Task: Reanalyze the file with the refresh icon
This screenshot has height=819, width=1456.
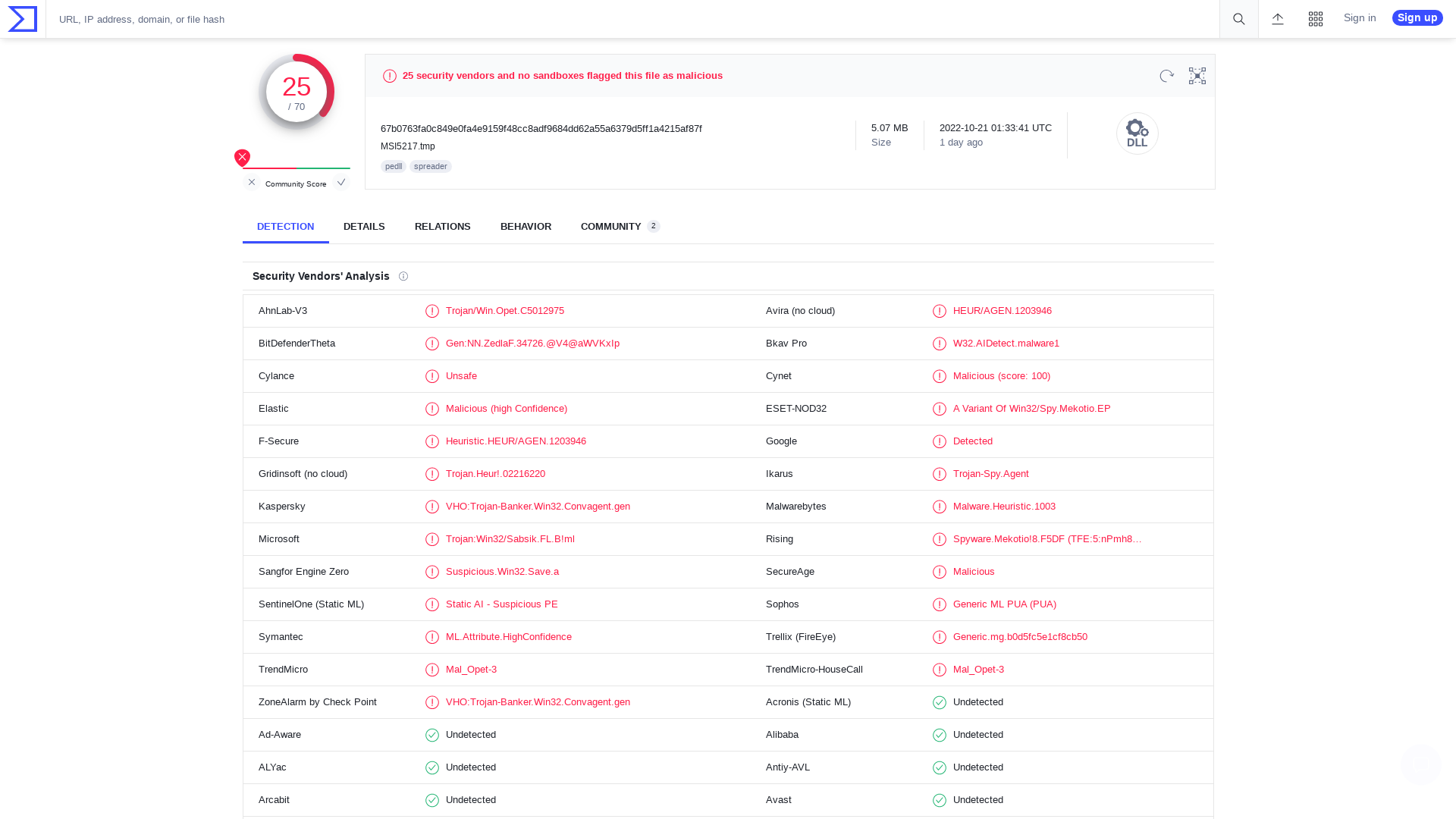Action: click(1166, 76)
